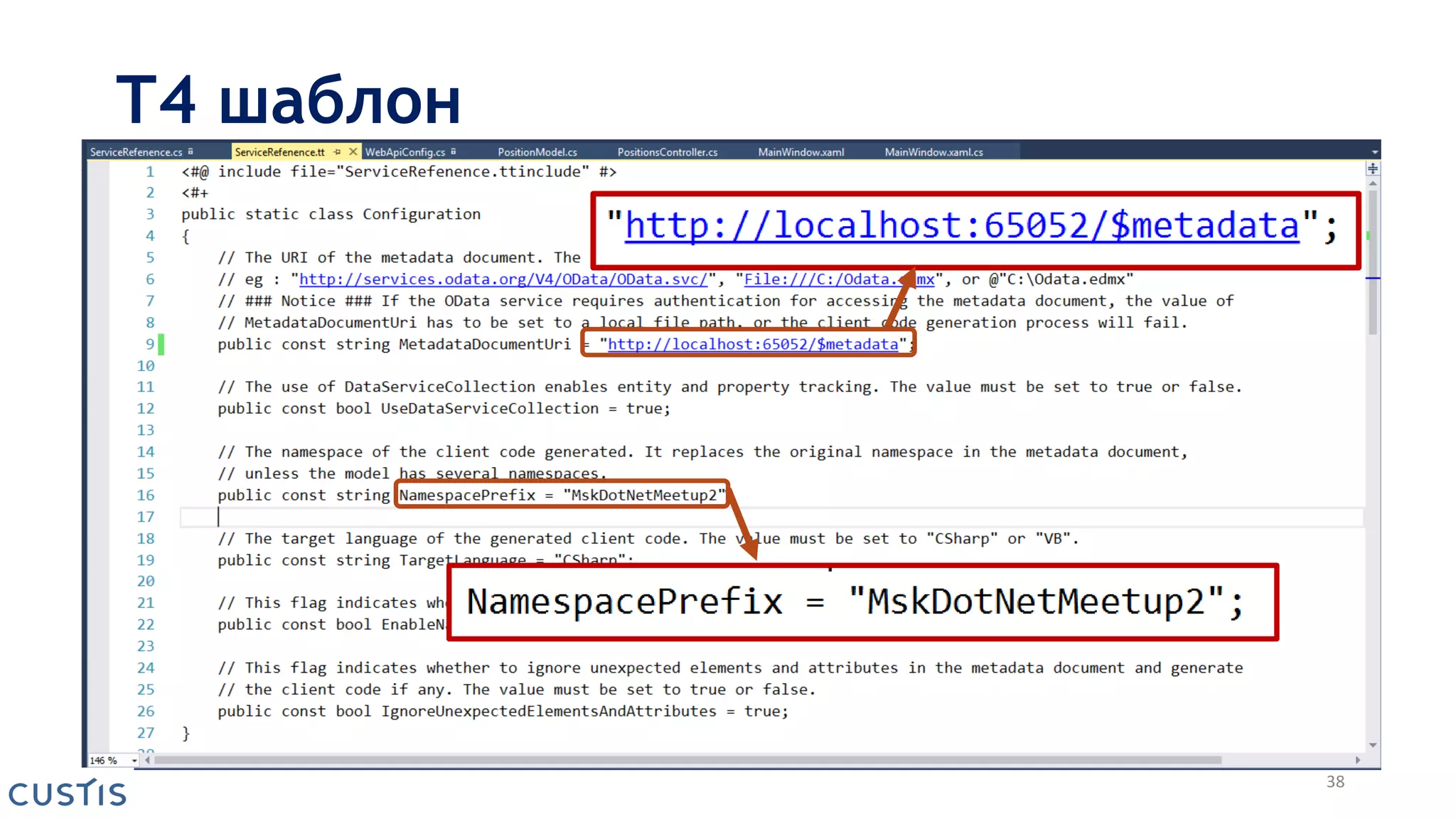The height and width of the screenshot is (819, 1456).
Task: Click the horizontal scrollbar right arrow
Action: coord(1358,760)
